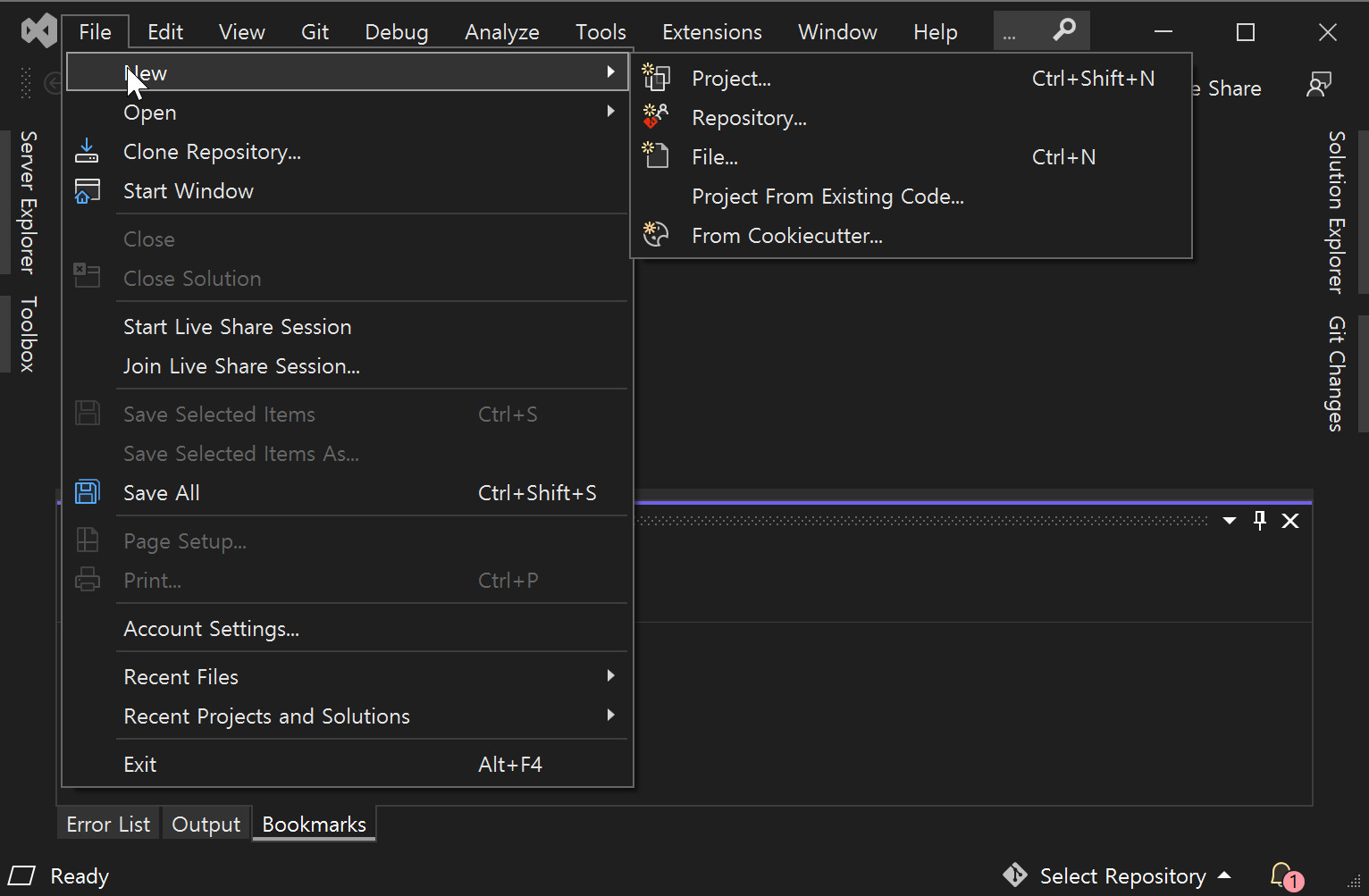This screenshot has width=1369, height=896.
Task: Click the status bar Ready window icon
Action: [22, 875]
